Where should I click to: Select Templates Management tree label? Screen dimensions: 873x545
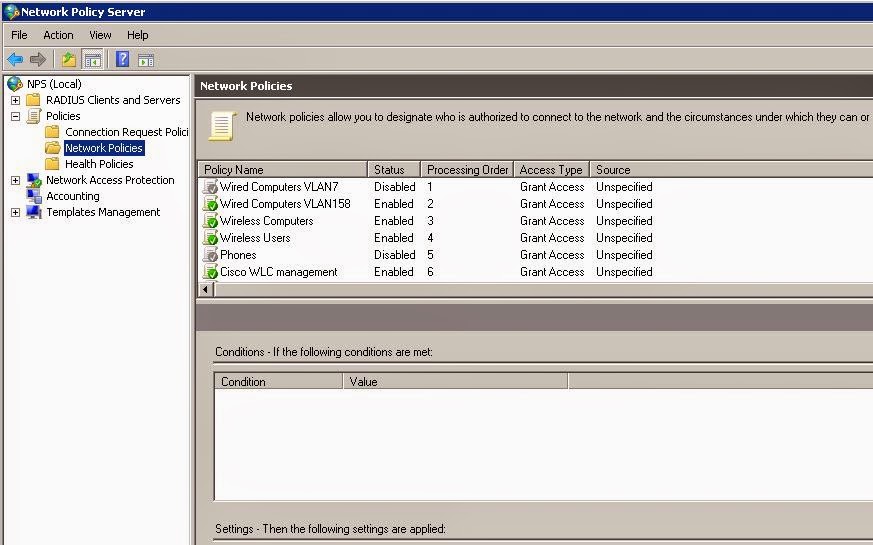103,212
